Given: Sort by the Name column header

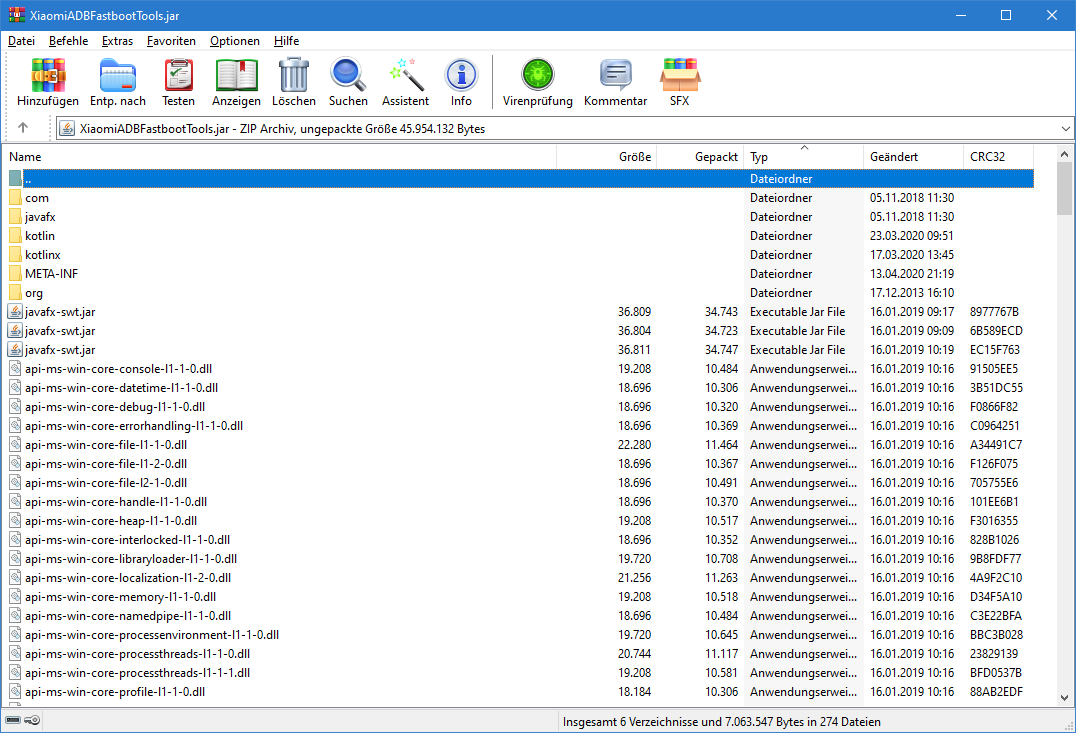Looking at the screenshot, I should (x=279, y=156).
